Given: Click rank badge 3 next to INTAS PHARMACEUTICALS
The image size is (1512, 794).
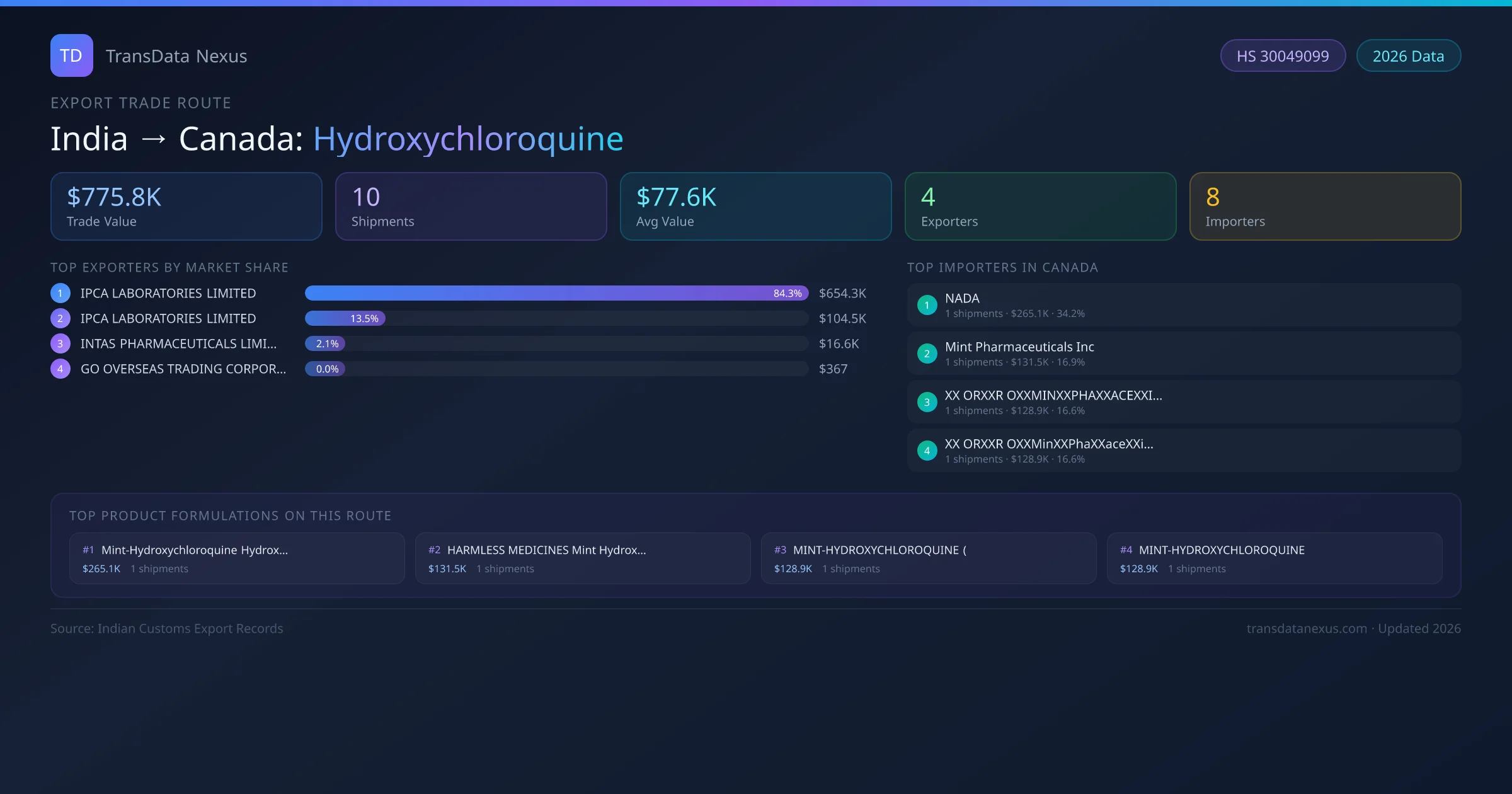Looking at the screenshot, I should (x=60, y=343).
